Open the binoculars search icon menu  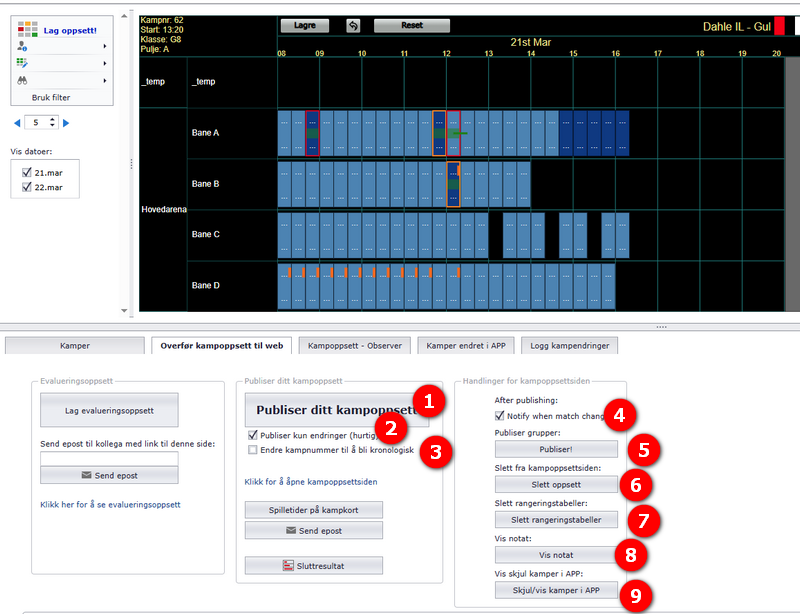click(x=22, y=80)
